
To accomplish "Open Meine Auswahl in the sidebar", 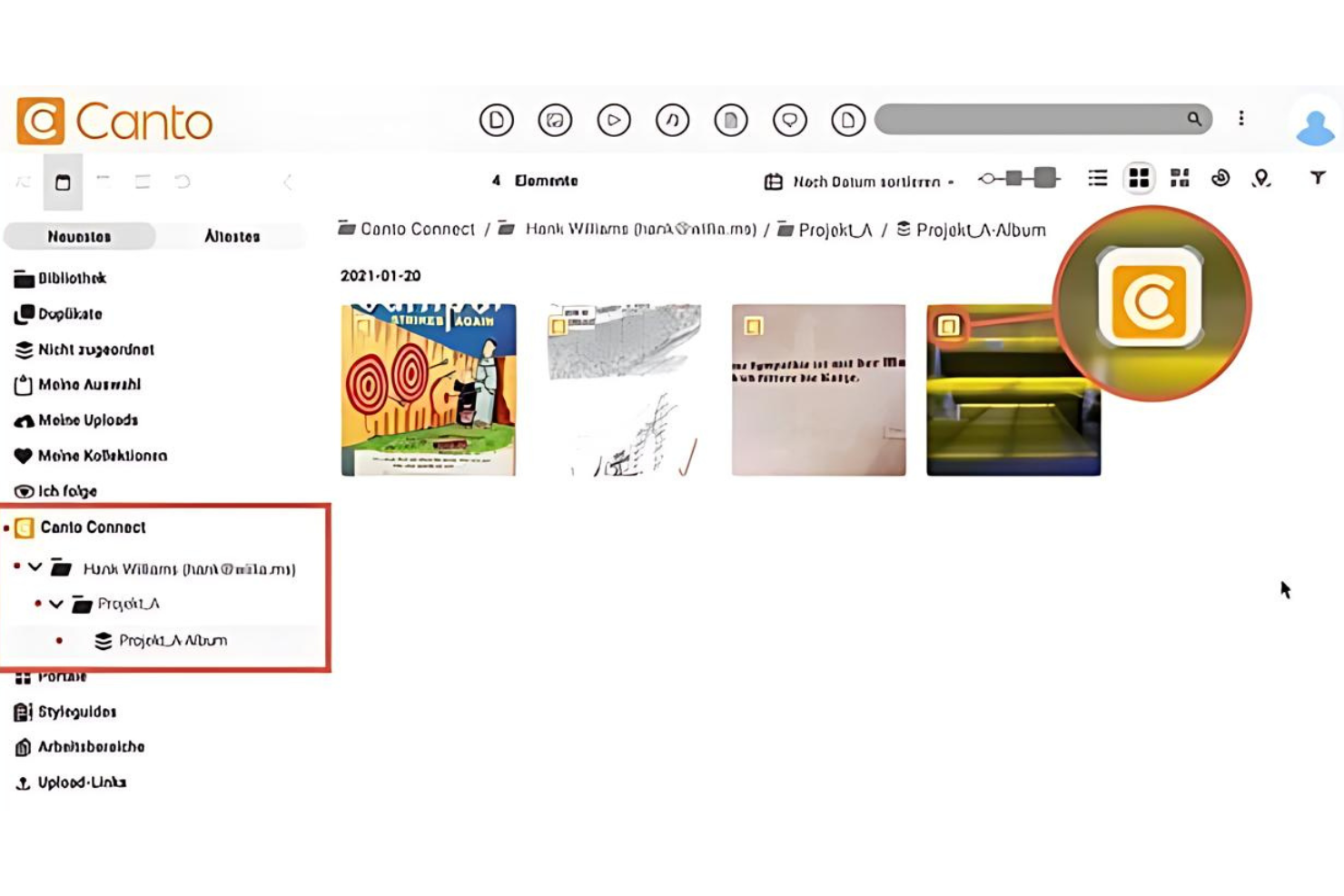I will tap(77, 385).
